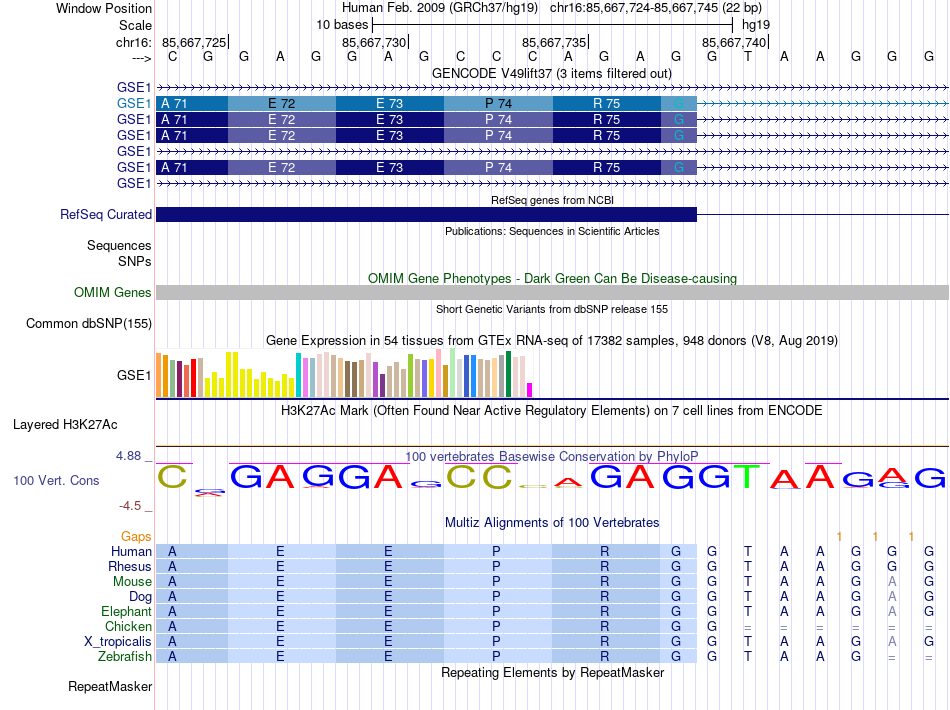The height and width of the screenshot is (710, 950).
Task: Open the light blue GSE1 transcript label
Action: 134,104
